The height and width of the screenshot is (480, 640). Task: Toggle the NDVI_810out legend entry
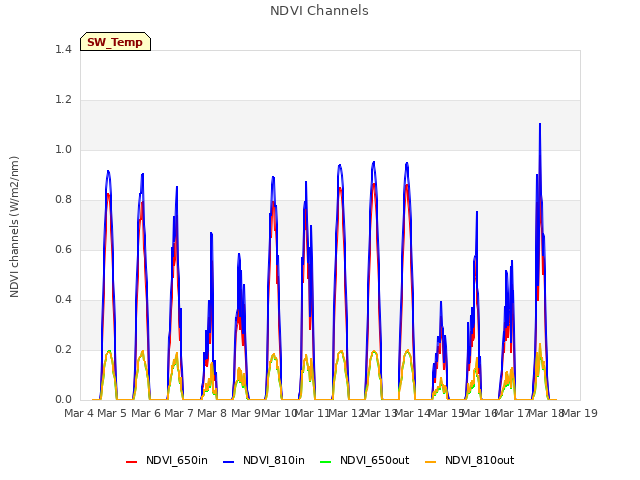point(469,461)
